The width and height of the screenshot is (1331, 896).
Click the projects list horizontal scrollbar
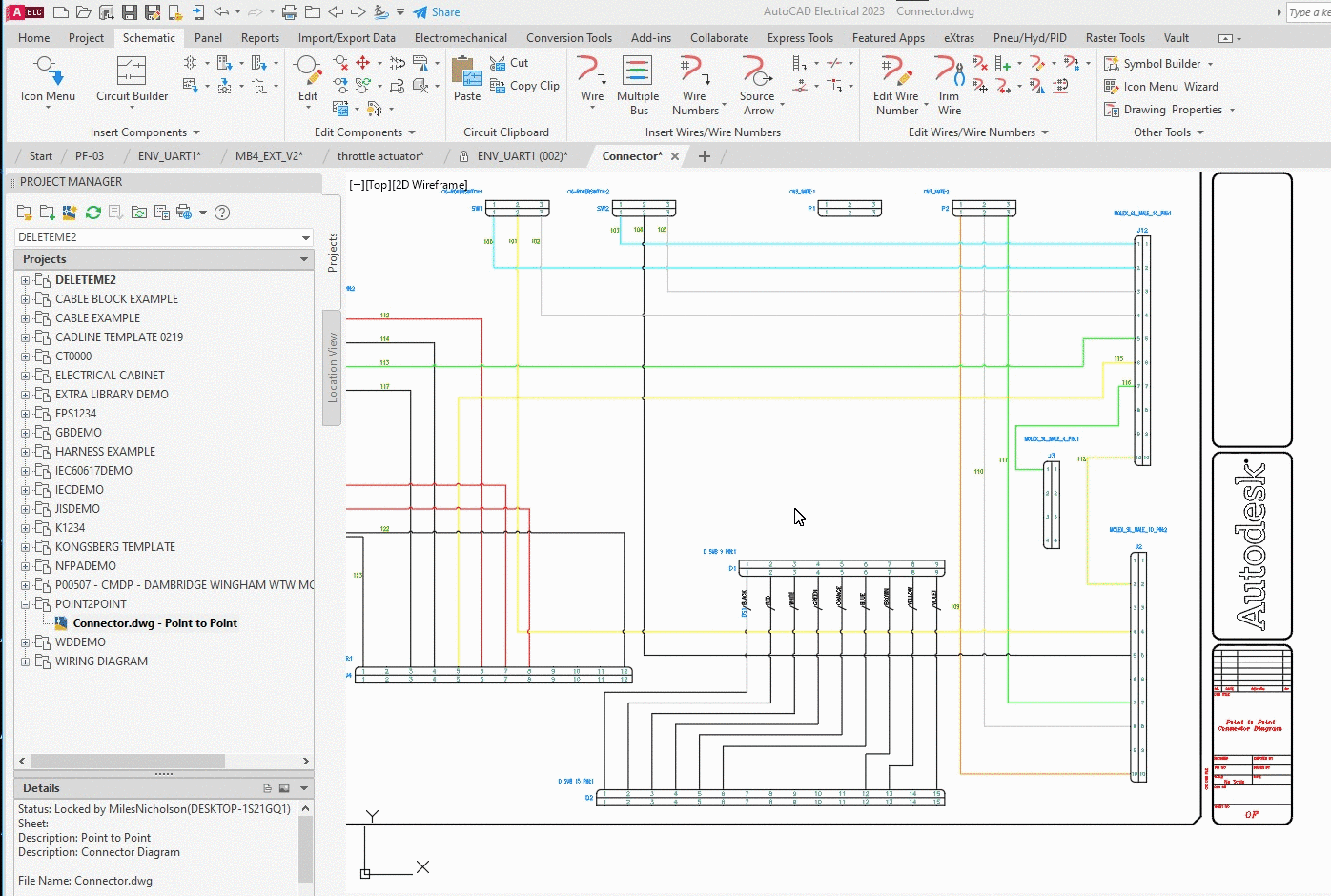[128, 762]
